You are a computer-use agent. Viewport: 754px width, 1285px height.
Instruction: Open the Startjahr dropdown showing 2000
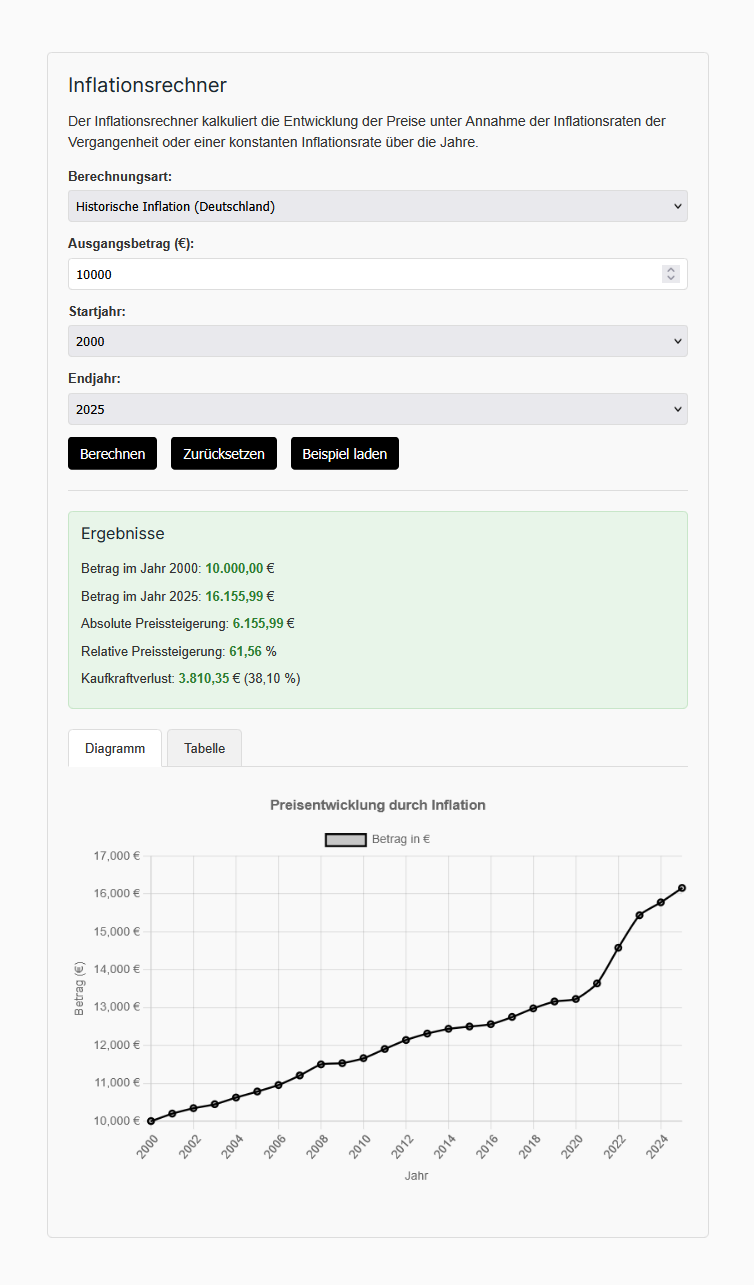[x=377, y=341]
